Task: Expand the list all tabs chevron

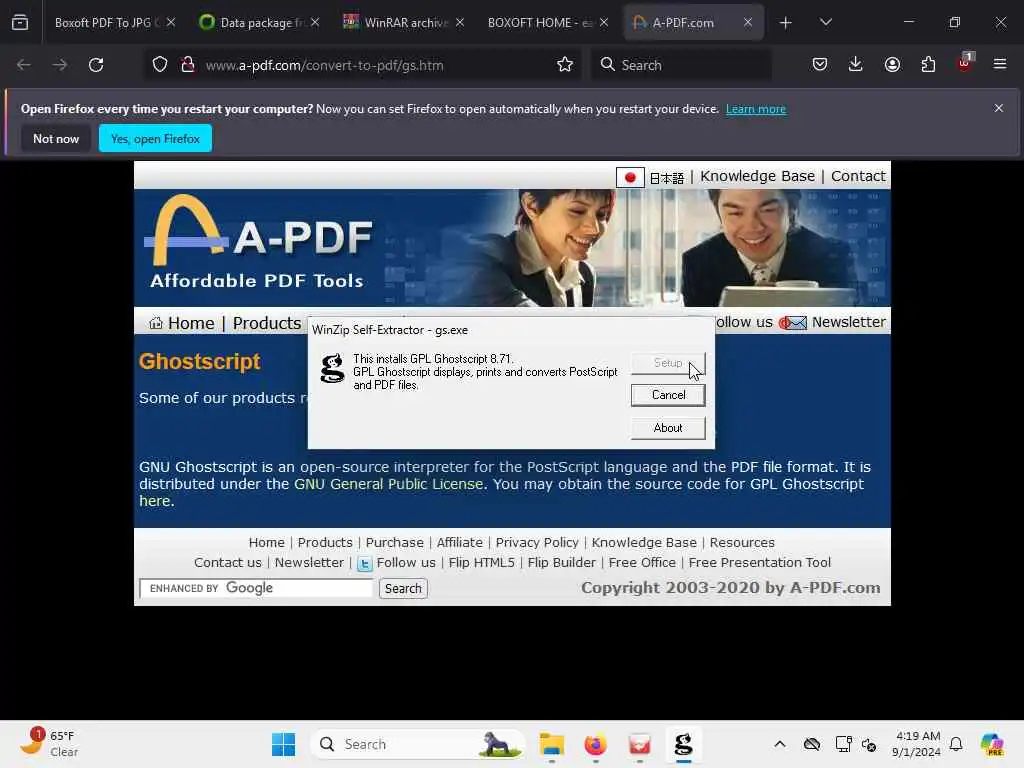Action: (x=825, y=22)
